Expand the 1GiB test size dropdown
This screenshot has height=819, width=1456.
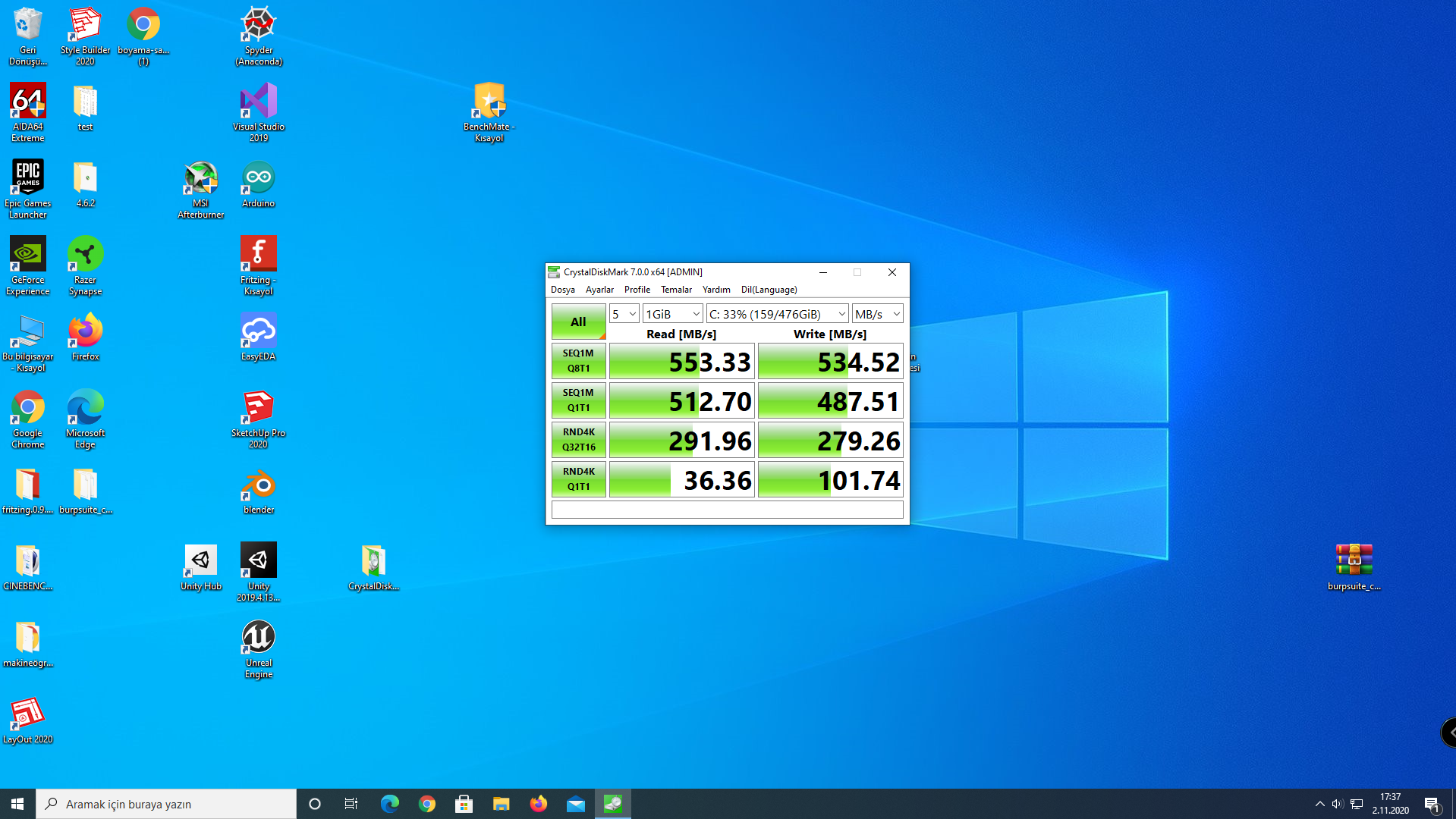click(672, 314)
